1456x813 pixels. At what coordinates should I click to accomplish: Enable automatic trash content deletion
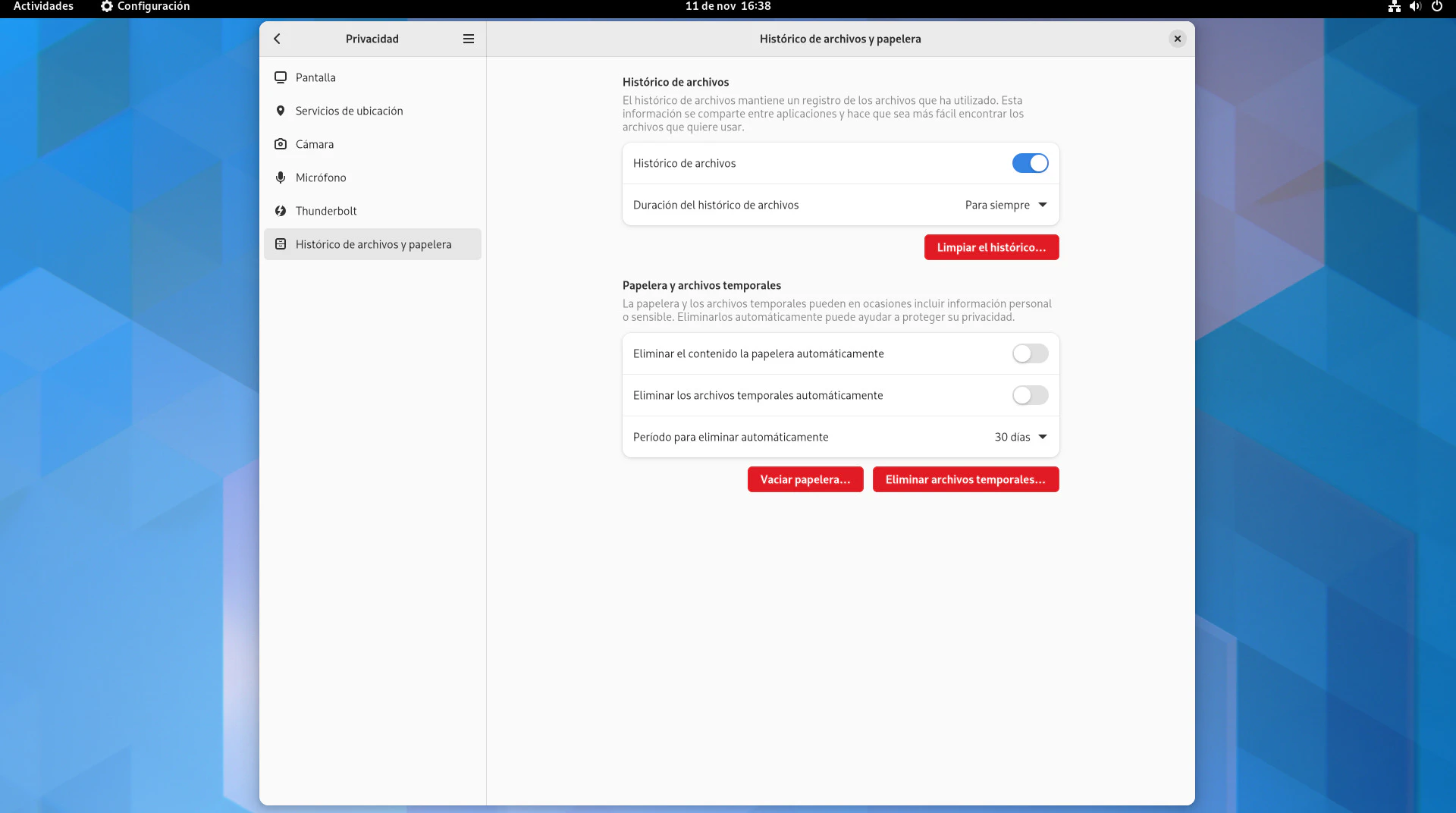click(x=1030, y=353)
